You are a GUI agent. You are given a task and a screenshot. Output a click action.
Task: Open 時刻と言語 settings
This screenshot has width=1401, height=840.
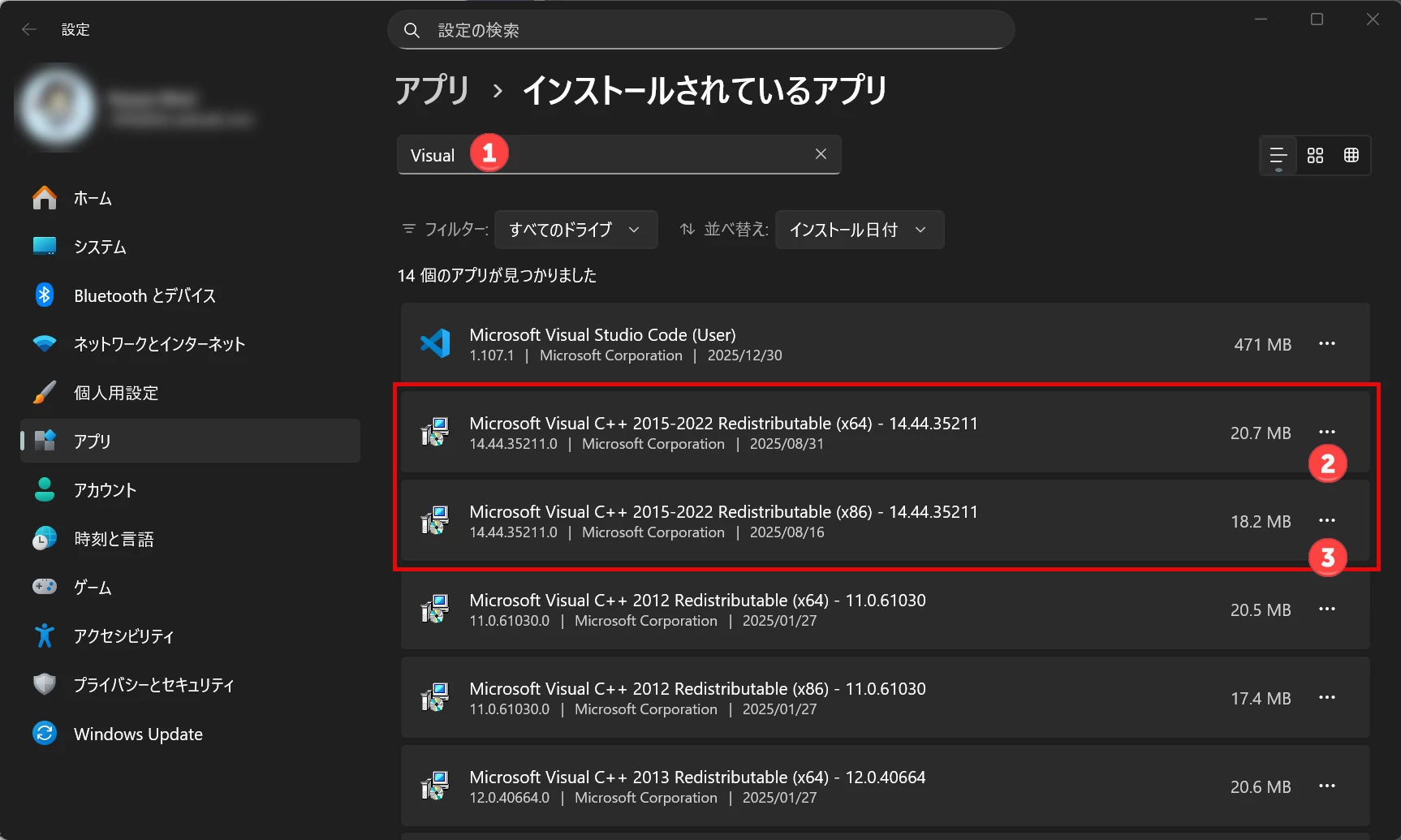tap(190, 539)
